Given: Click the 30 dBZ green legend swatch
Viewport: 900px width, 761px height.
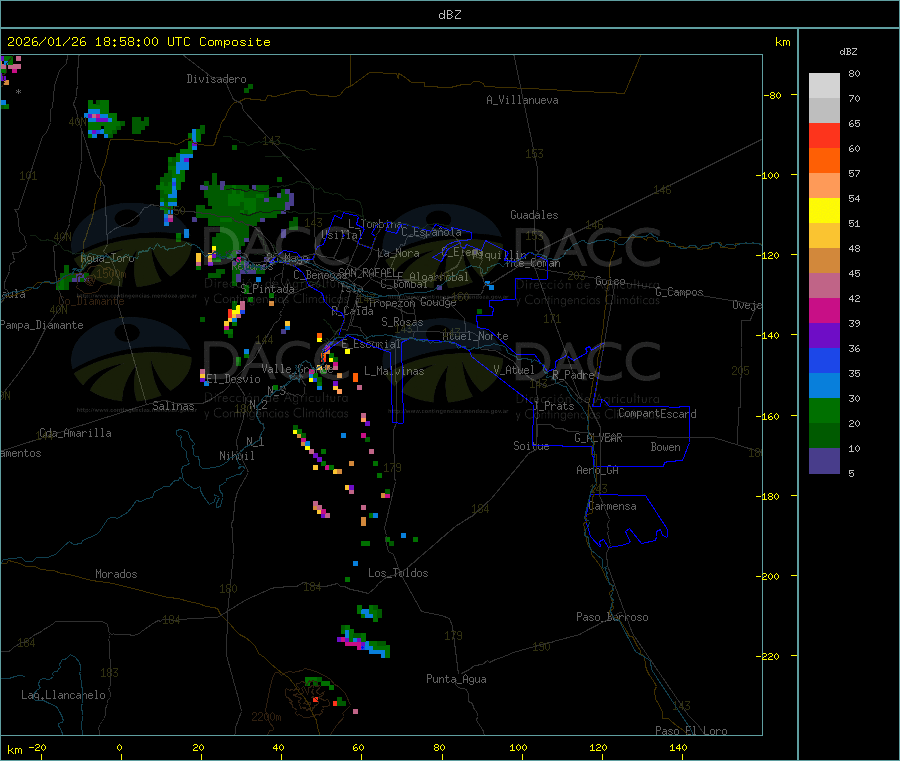Looking at the screenshot, I should pyautogui.click(x=824, y=410).
